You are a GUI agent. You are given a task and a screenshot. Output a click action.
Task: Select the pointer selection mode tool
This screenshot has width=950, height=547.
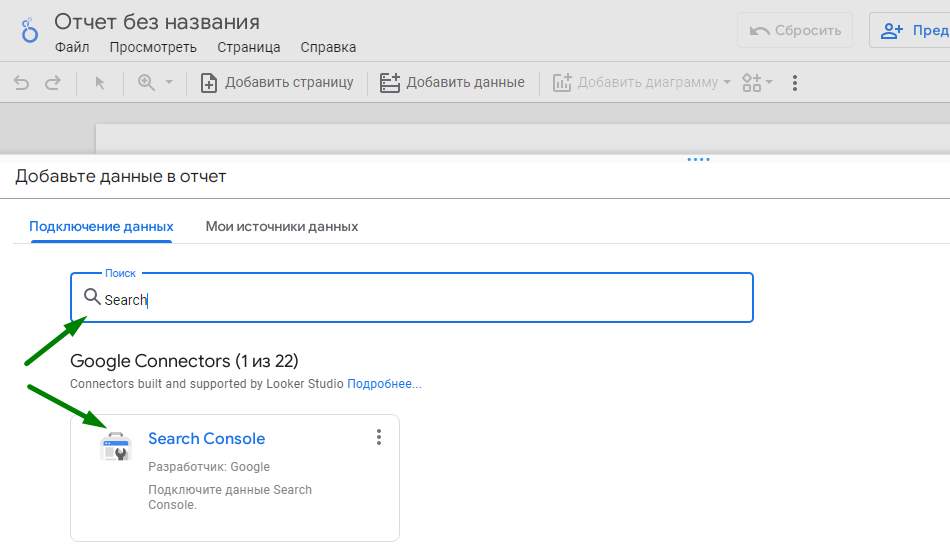tap(100, 82)
